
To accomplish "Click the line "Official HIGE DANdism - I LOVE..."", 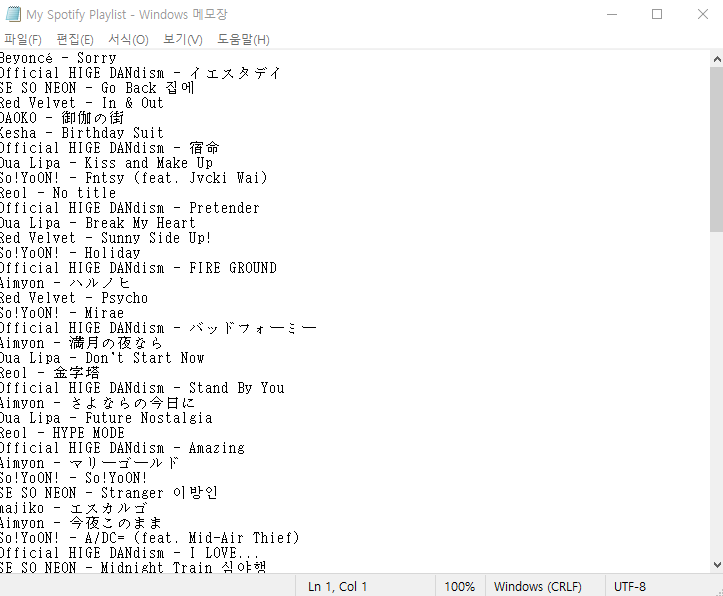I will click(130, 553).
